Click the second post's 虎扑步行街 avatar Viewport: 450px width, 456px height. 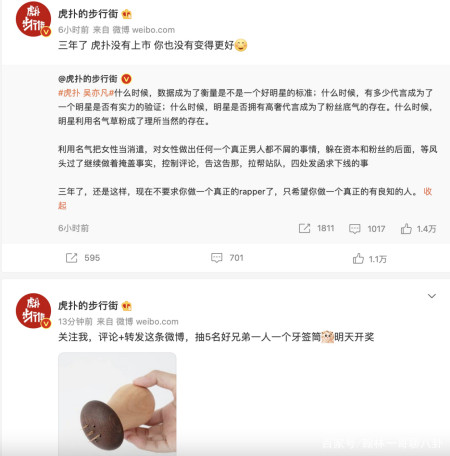(x=33, y=311)
